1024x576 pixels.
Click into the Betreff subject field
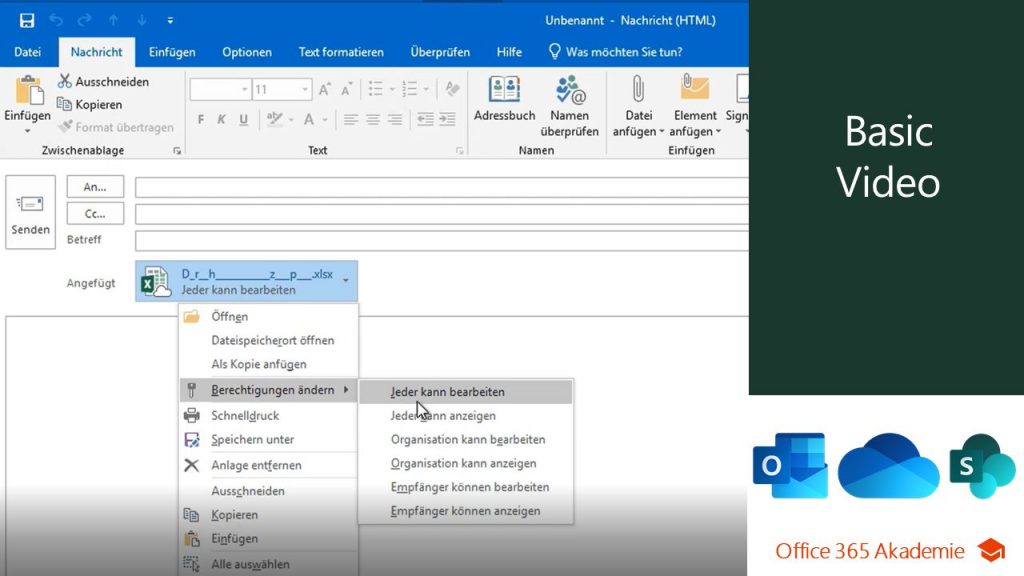(441, 240)
